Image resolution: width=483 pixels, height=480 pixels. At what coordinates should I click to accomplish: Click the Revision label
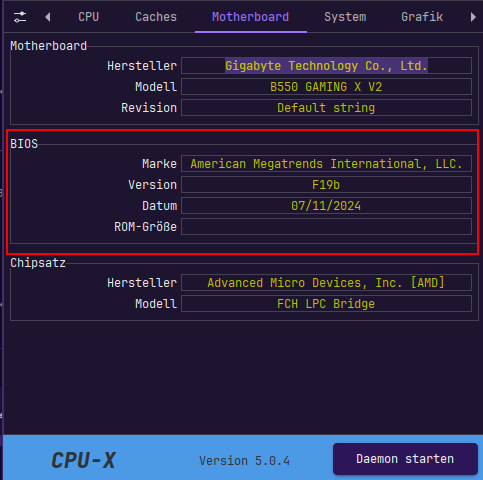tap(149, 108)
